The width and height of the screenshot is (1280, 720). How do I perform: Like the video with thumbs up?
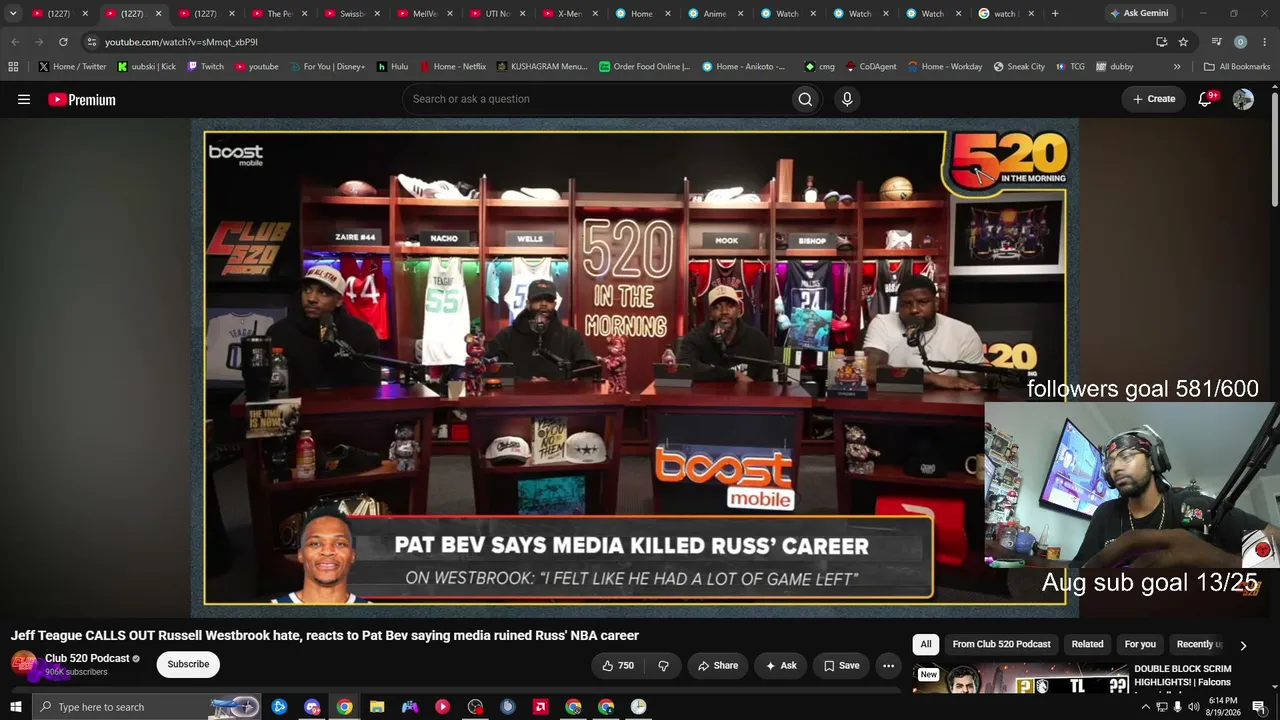(x=618, y=665)
